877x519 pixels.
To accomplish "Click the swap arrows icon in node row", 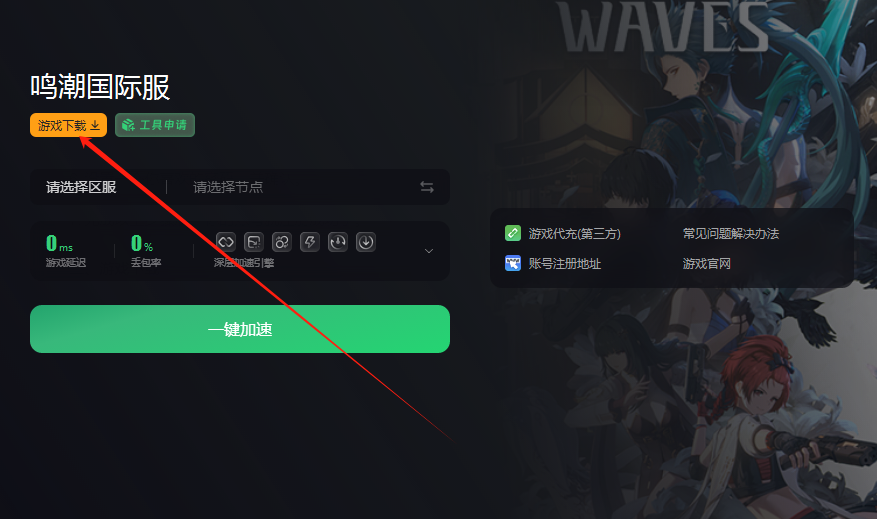I will tap(427, 187).
